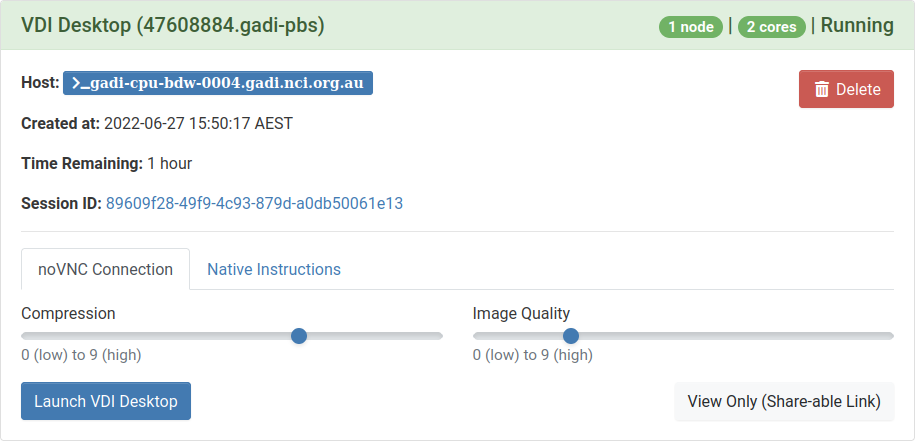
Task: Click the Compression slider handle
Action: (299, 335)
